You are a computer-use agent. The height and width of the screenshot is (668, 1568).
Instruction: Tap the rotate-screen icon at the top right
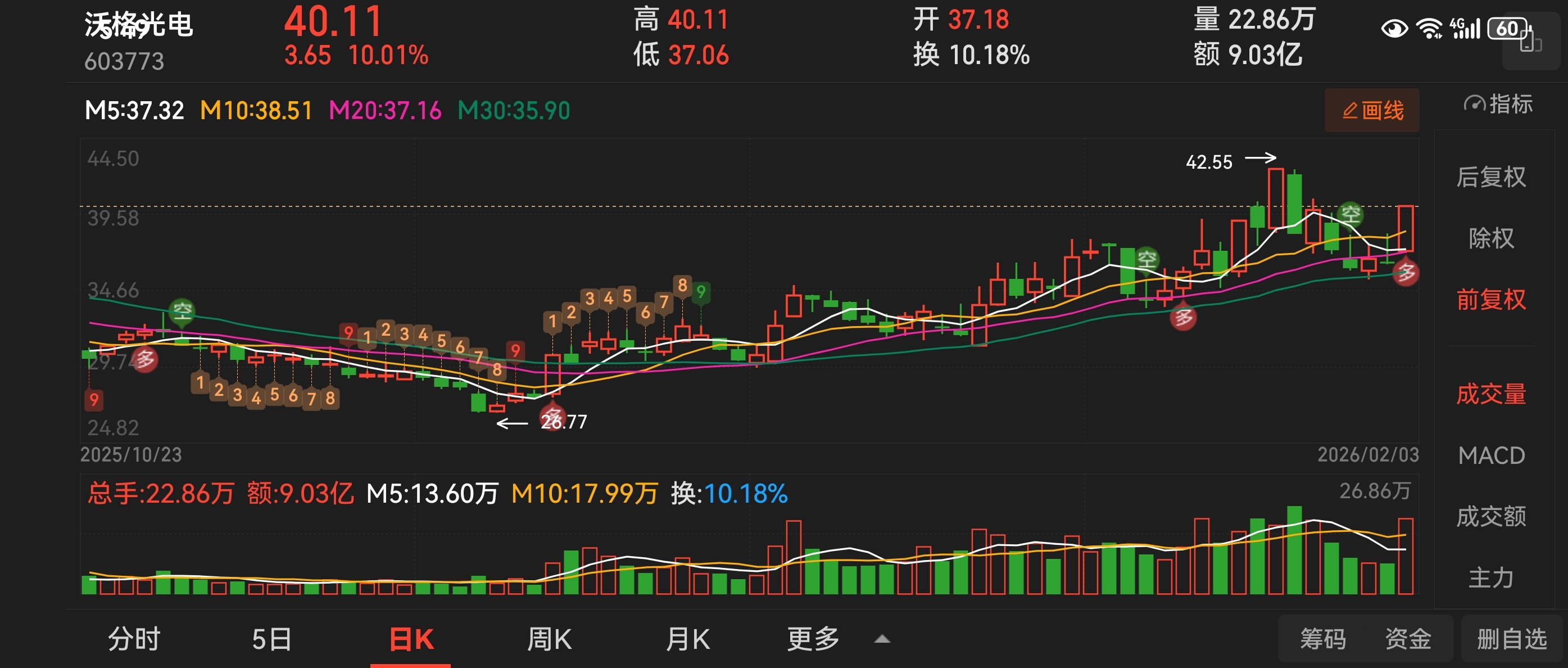(1530, 43)
